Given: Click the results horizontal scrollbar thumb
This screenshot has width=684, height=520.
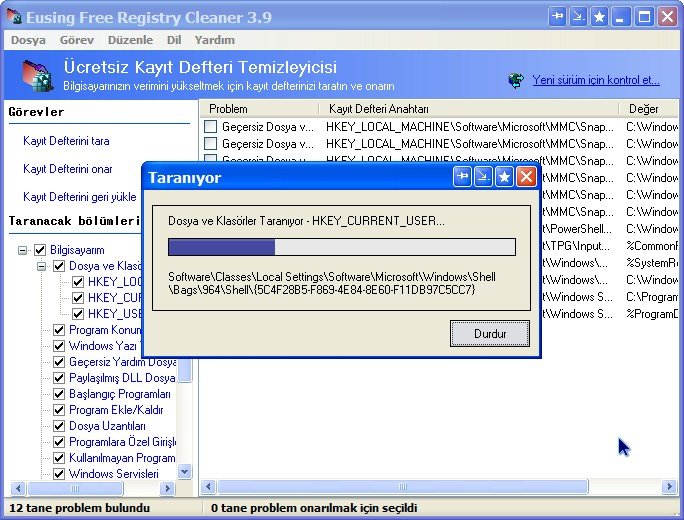Looking at the screenshot, I should [x=402, y=486].
